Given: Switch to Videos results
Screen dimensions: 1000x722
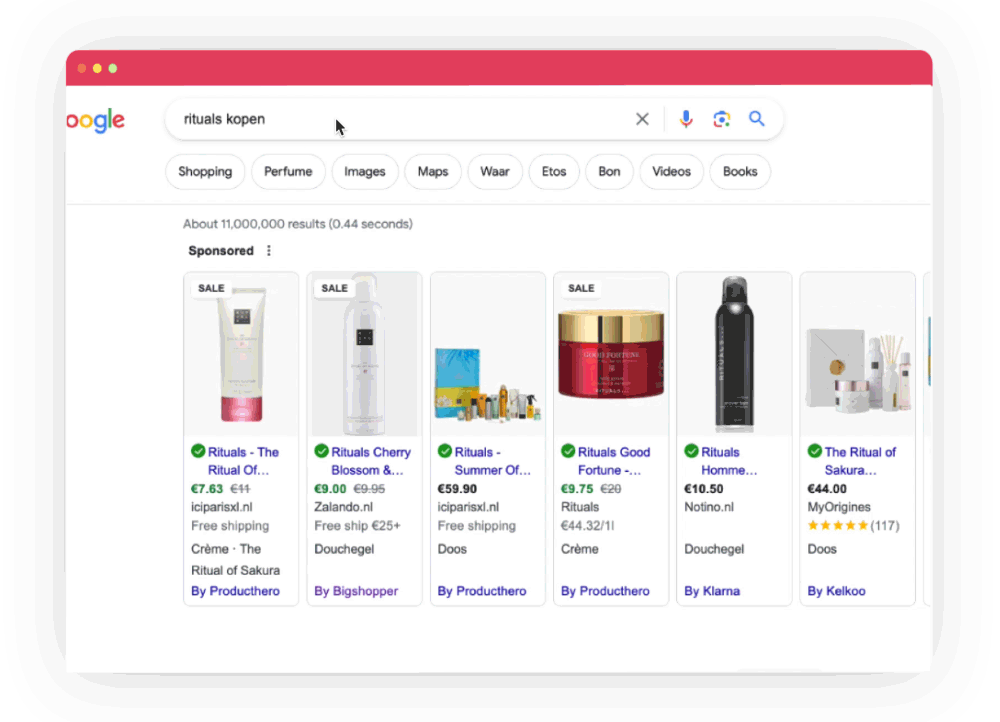Looking at the screenshot, I should pos(672,172).
